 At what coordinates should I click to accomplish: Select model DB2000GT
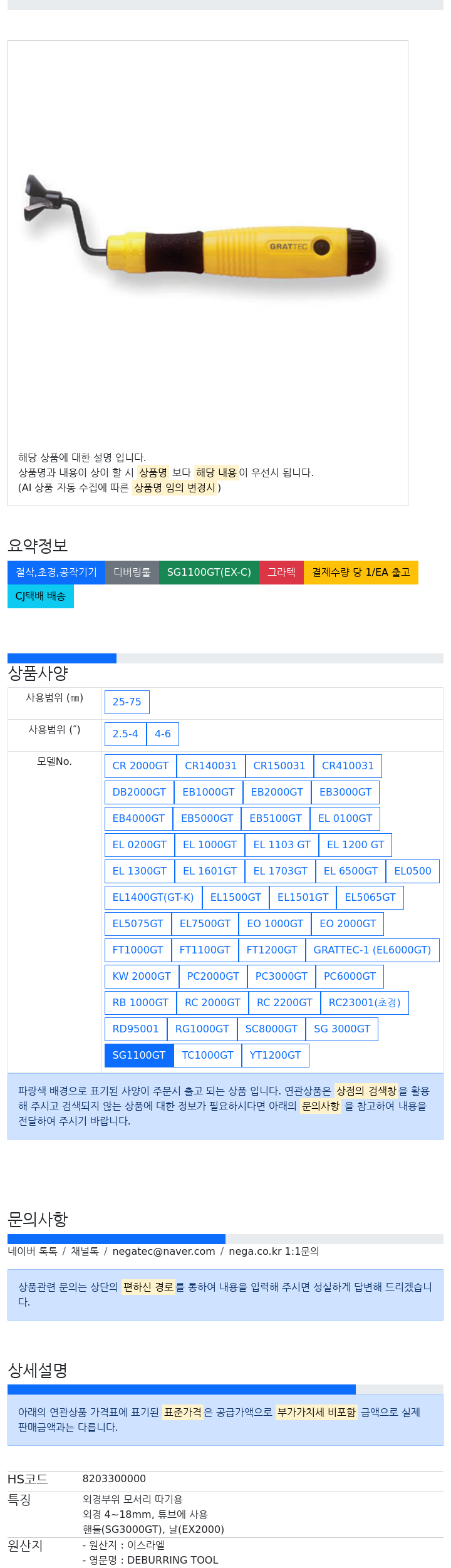140,792
